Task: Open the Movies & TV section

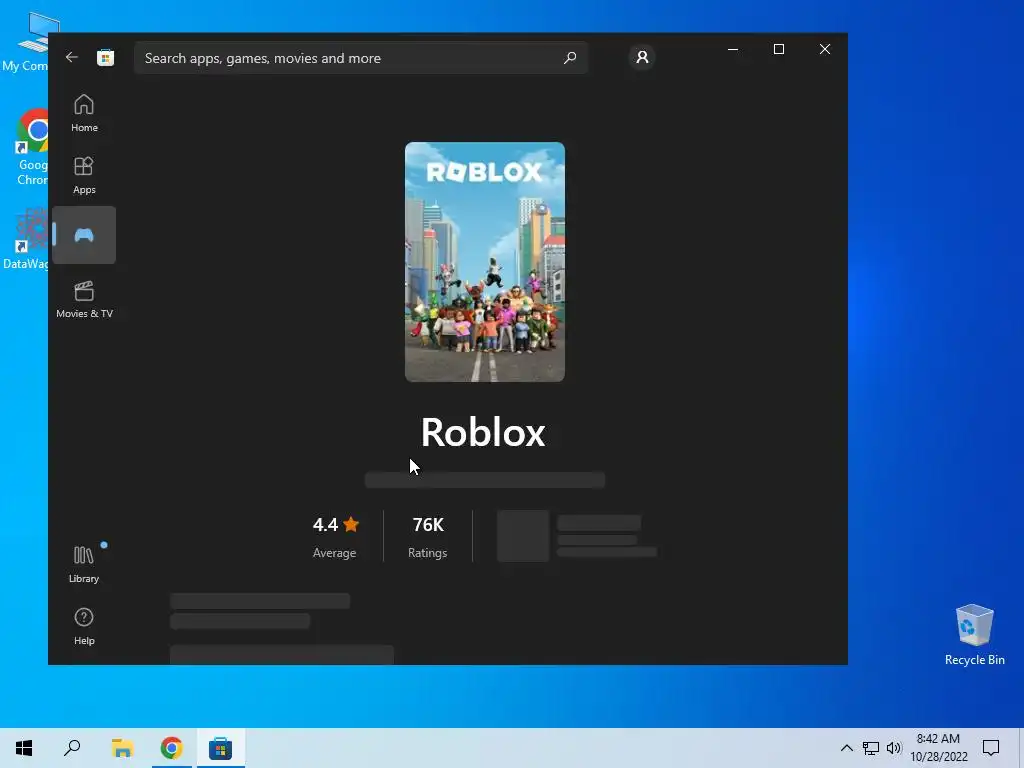Action: 84,299
